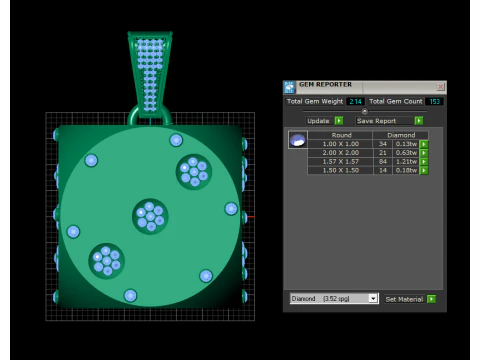Select the upper-right gem cluster on the pendant
Screen dimensions: 480x360
pyautogui.click(x=194, y=172)
